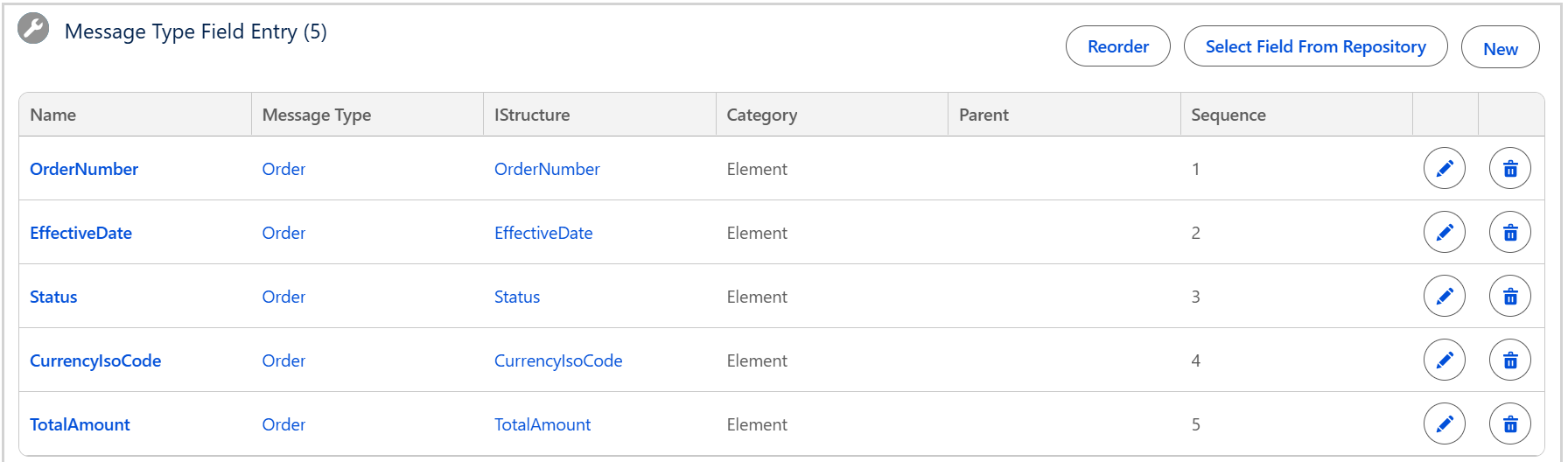Edit the TotalAmount row with pencil icon
1568x462 pixels.
pyautogui.click(x=1444, y=423)
